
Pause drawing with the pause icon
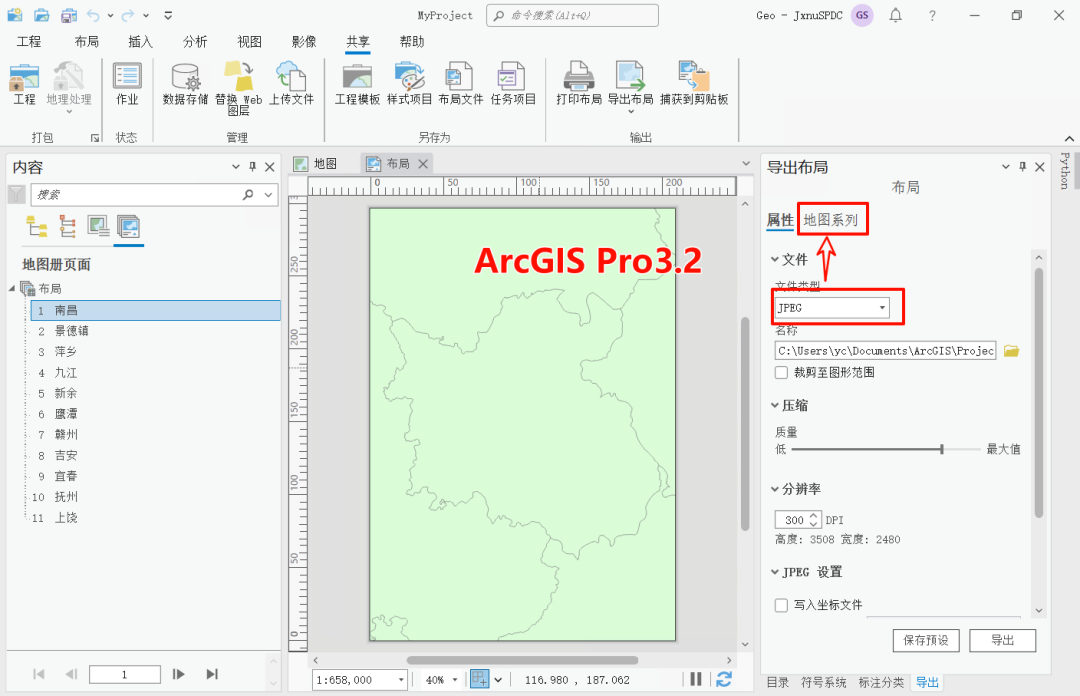click(696, 679)
